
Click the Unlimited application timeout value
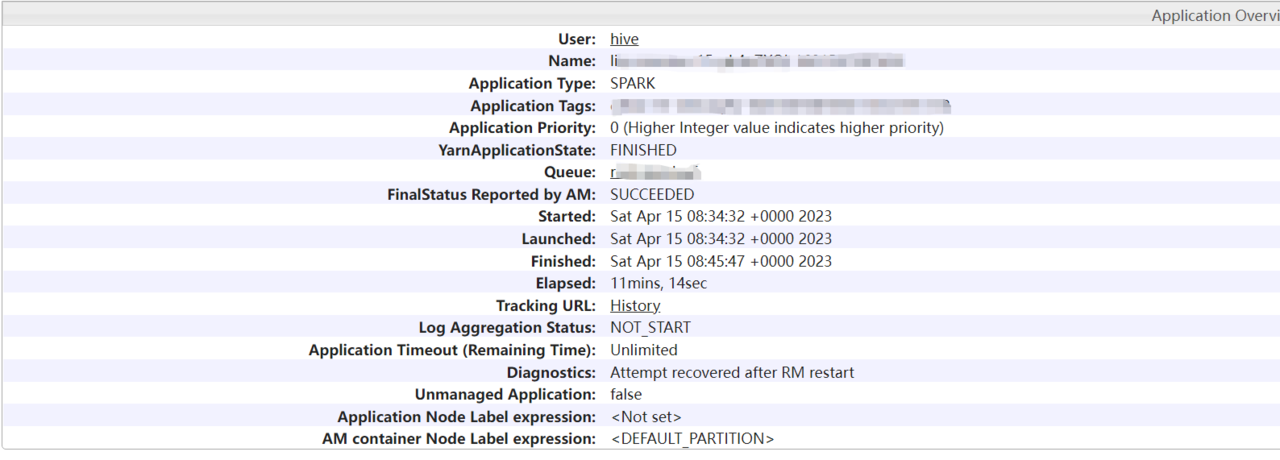click(x=643, y=350)
